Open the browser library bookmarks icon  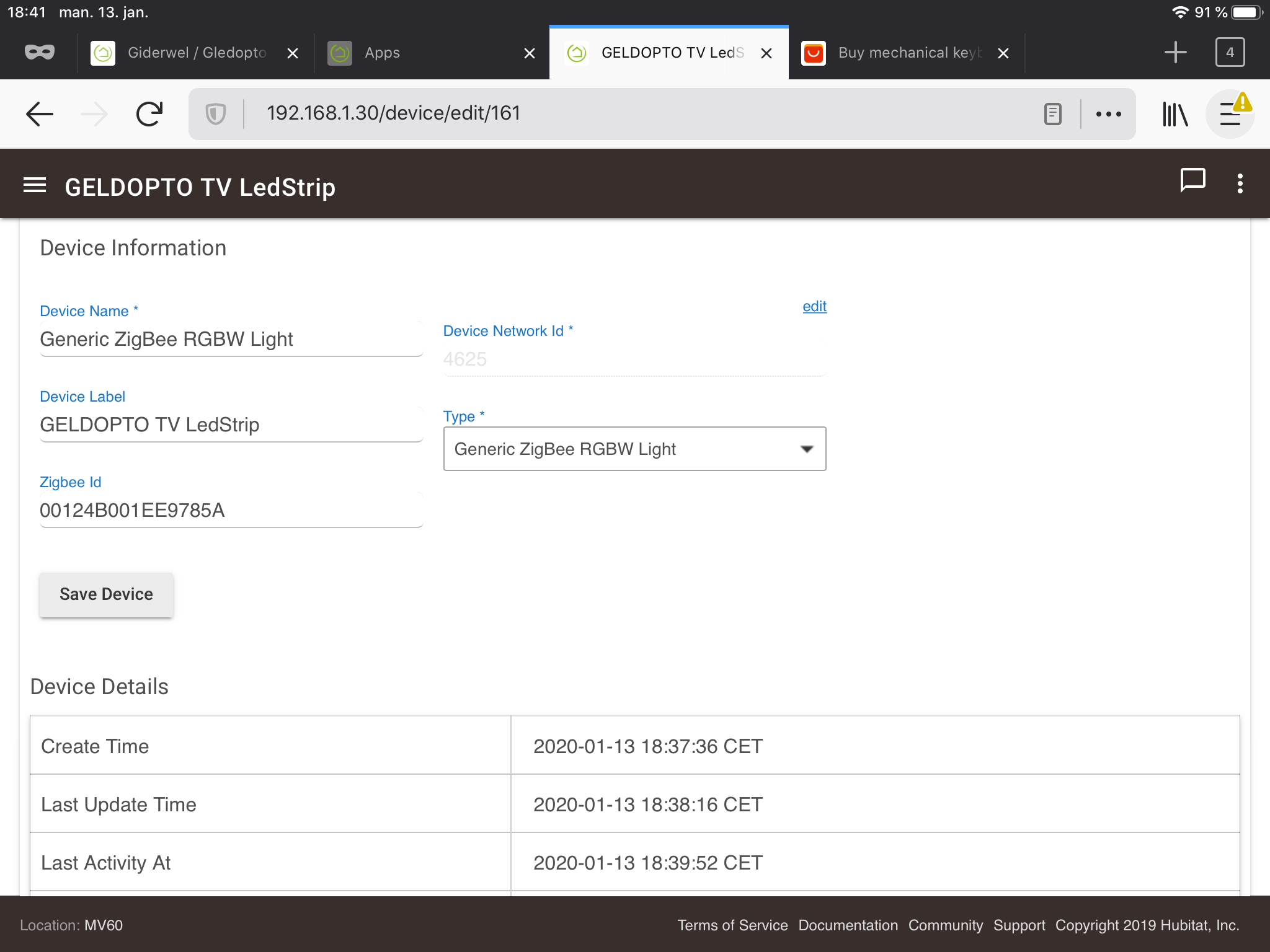click(x=1175, y=114)
